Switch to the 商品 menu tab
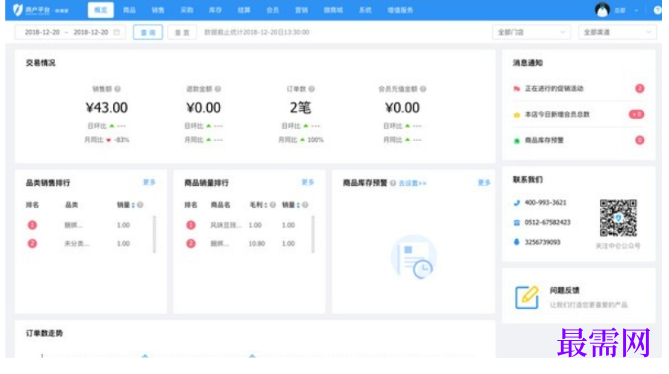This screenshot has width=669, height=374. [x=129, y=10]
